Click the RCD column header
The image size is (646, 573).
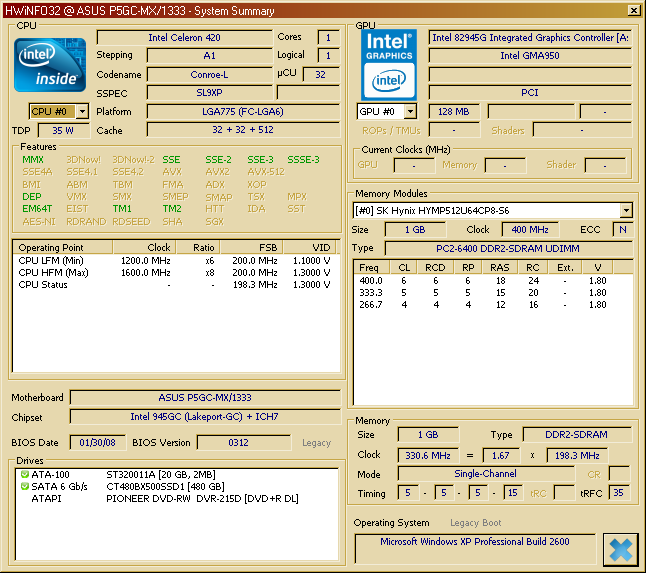click(x=435, y=267)
